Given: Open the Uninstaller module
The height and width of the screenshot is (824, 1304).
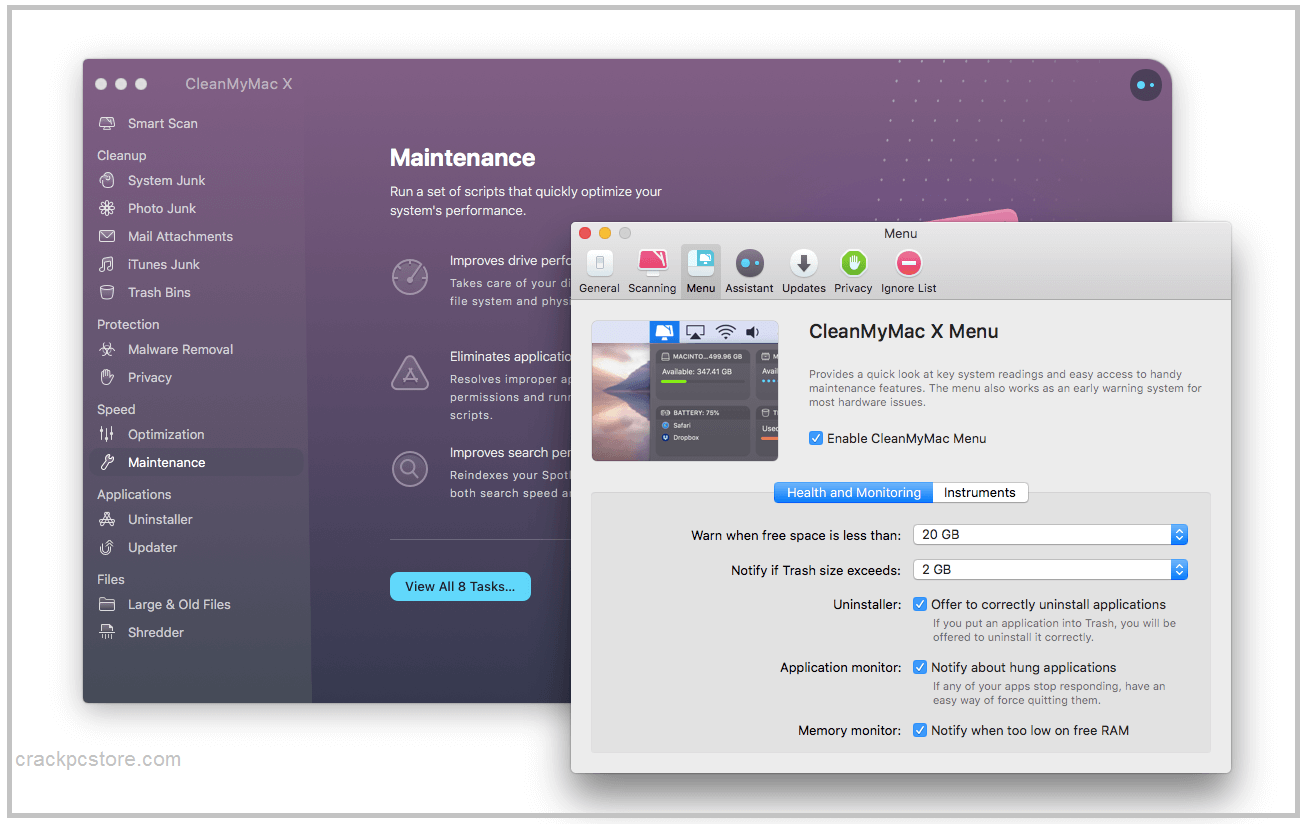Looking at the screenshot, I should click(145, 519).
